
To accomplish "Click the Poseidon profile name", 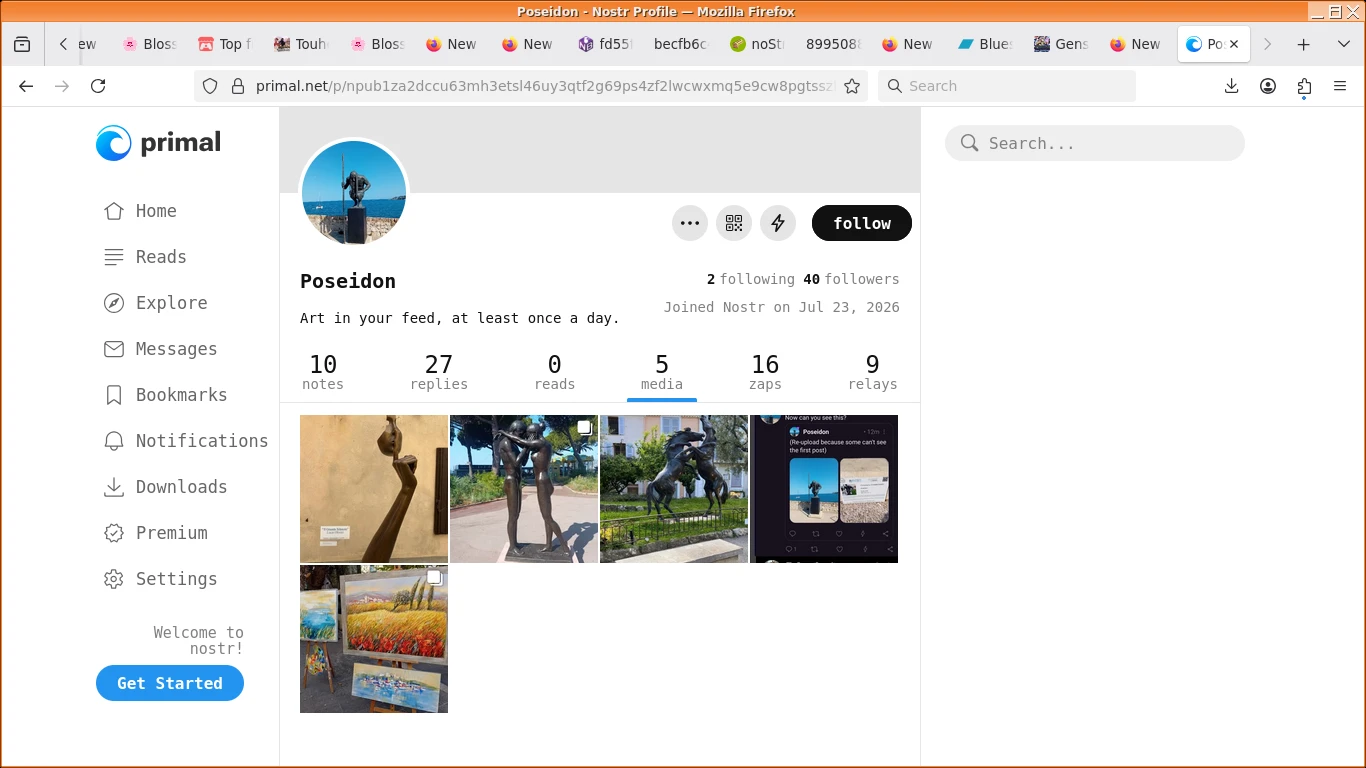I will 348,281.
